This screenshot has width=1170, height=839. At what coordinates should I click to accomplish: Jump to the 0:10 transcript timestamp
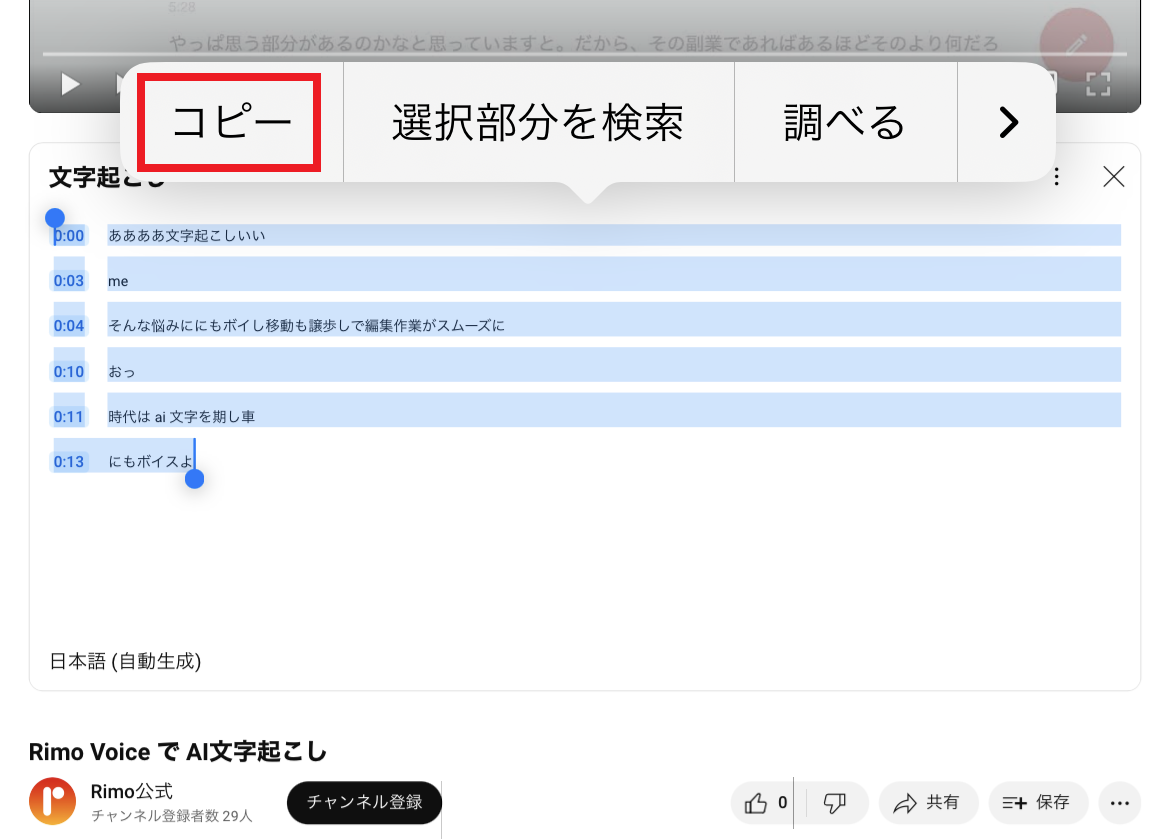click(68, 371)
